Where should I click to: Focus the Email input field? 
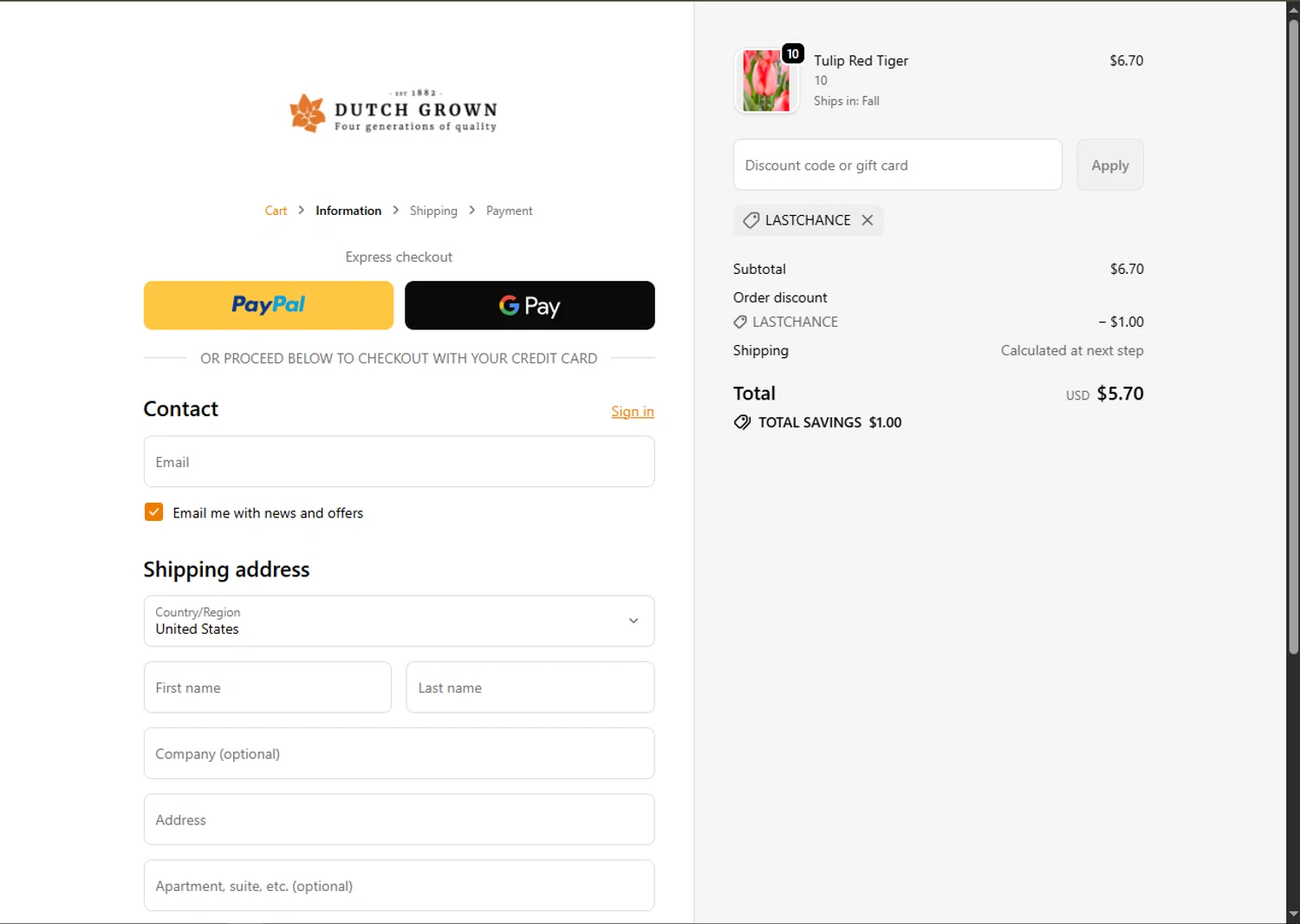click(x=399, y=462)
